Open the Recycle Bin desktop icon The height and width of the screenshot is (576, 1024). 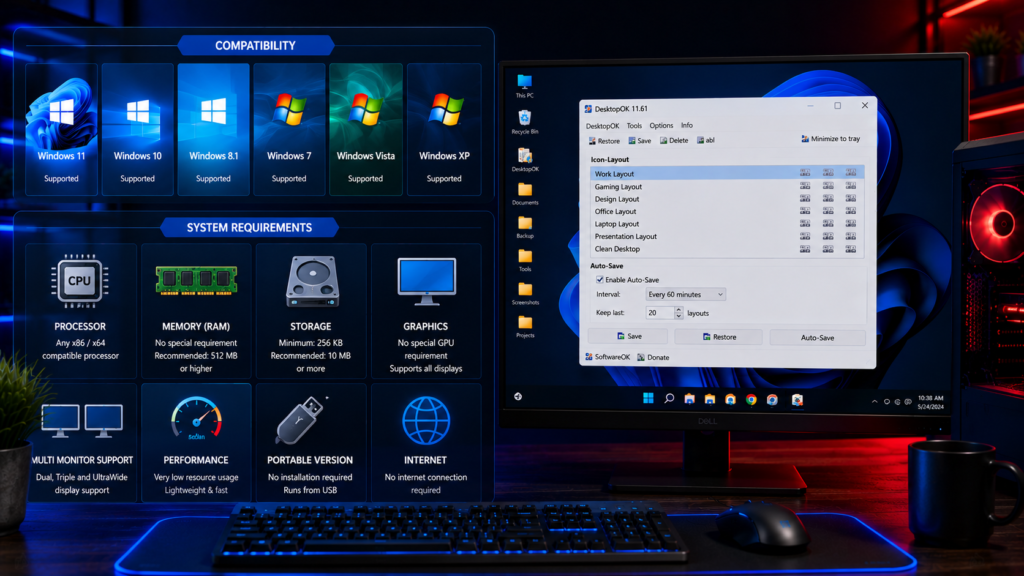(x=524, y=122)
